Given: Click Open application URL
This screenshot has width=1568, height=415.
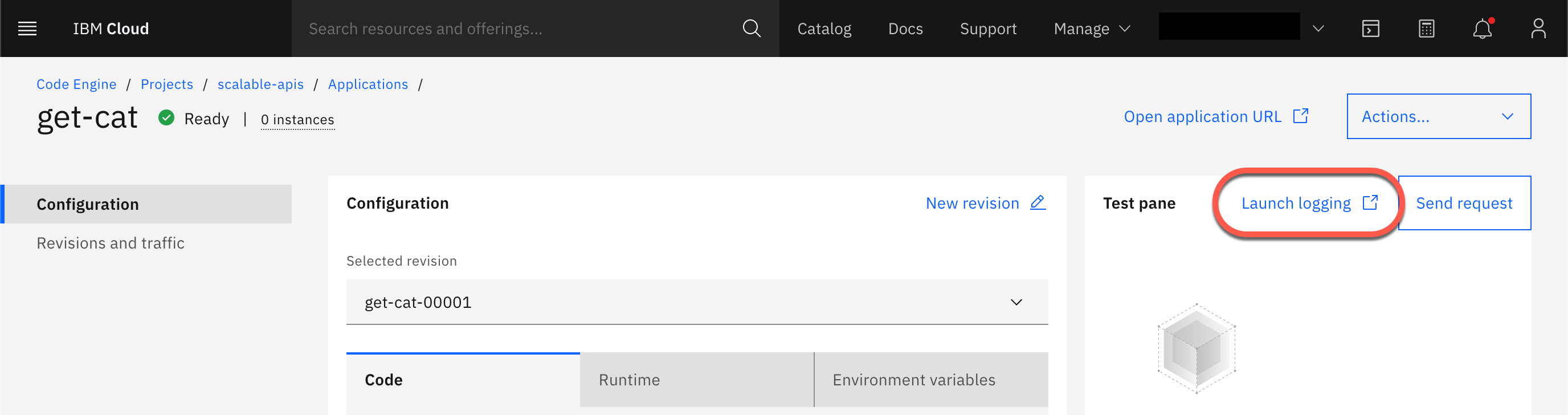Looking at the screenshot, I should tap(1202, 116).
